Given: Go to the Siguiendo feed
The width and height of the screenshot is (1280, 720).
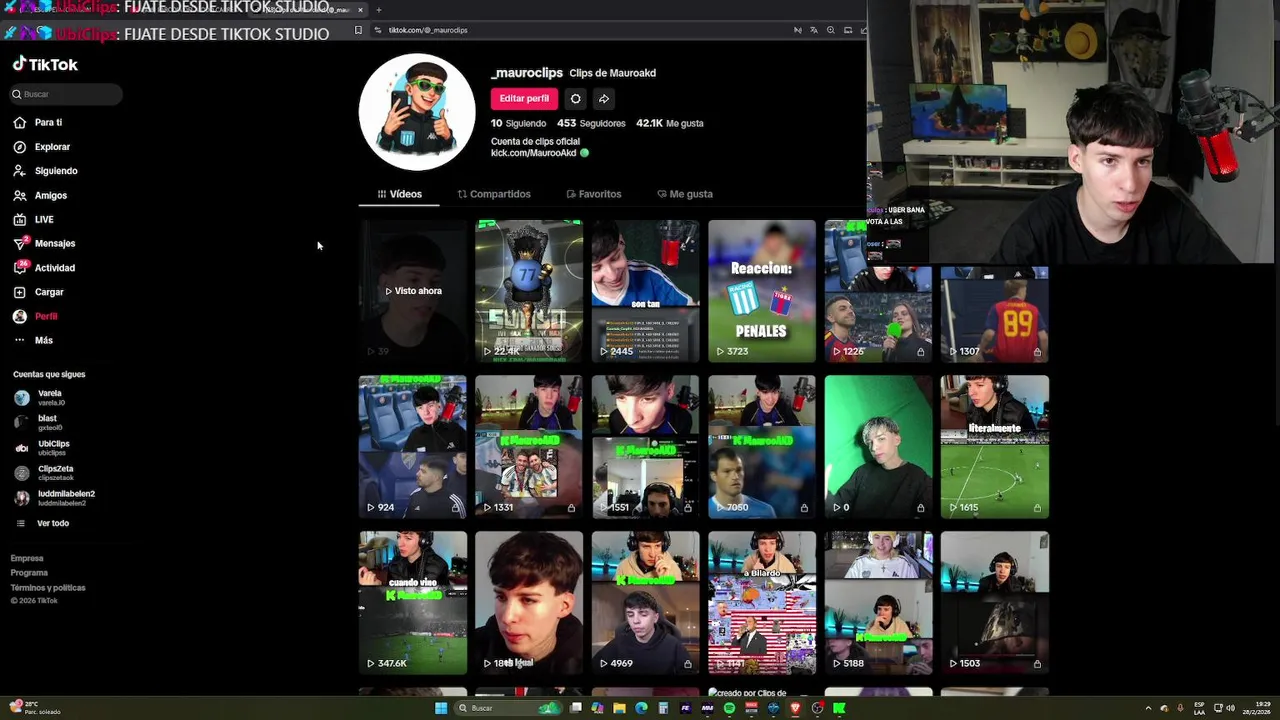Looking at the screenshot, I should tap(45, 171).
